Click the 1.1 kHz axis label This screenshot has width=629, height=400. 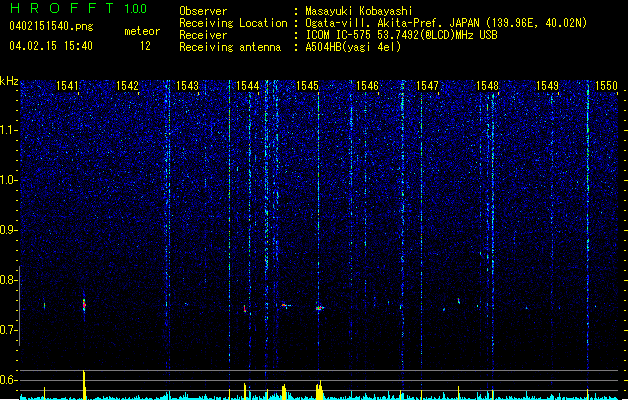(x=9, y=130)
